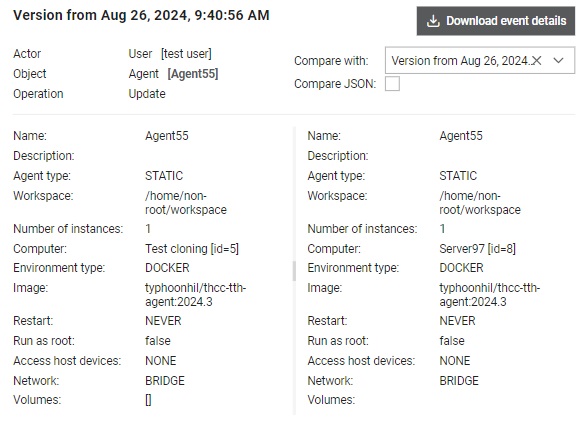The height and width of the screenshot is (427, 583).
Task: Click the right Network BRIDGE value
Action: pyautogui.click(x=459, y=381)
